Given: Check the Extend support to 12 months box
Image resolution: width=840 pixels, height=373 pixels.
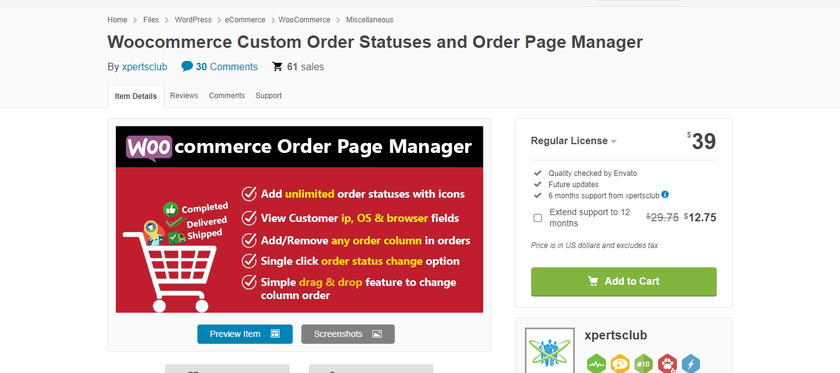Looking at the screenshot, I should click(x=537, y=218).
